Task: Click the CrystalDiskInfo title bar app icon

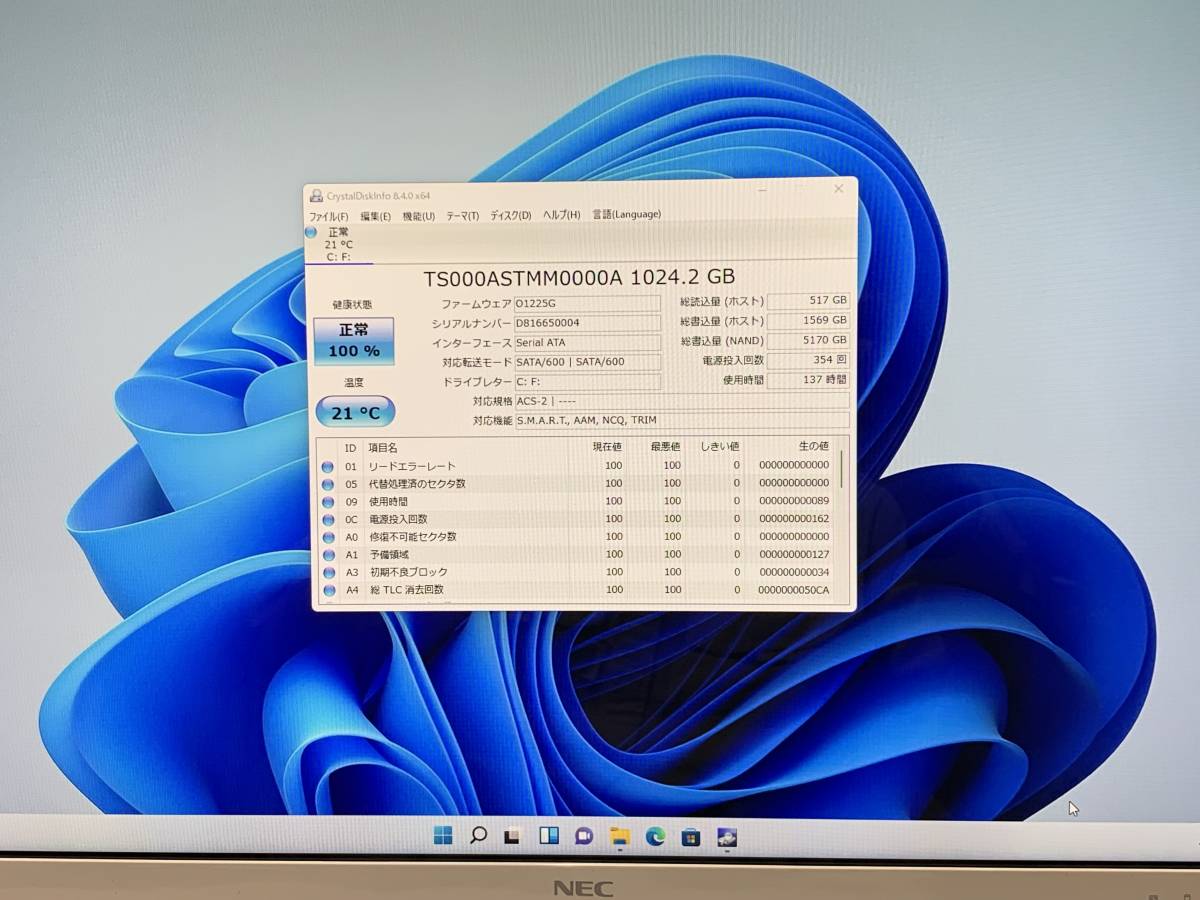Action: (x=316, y=196)
